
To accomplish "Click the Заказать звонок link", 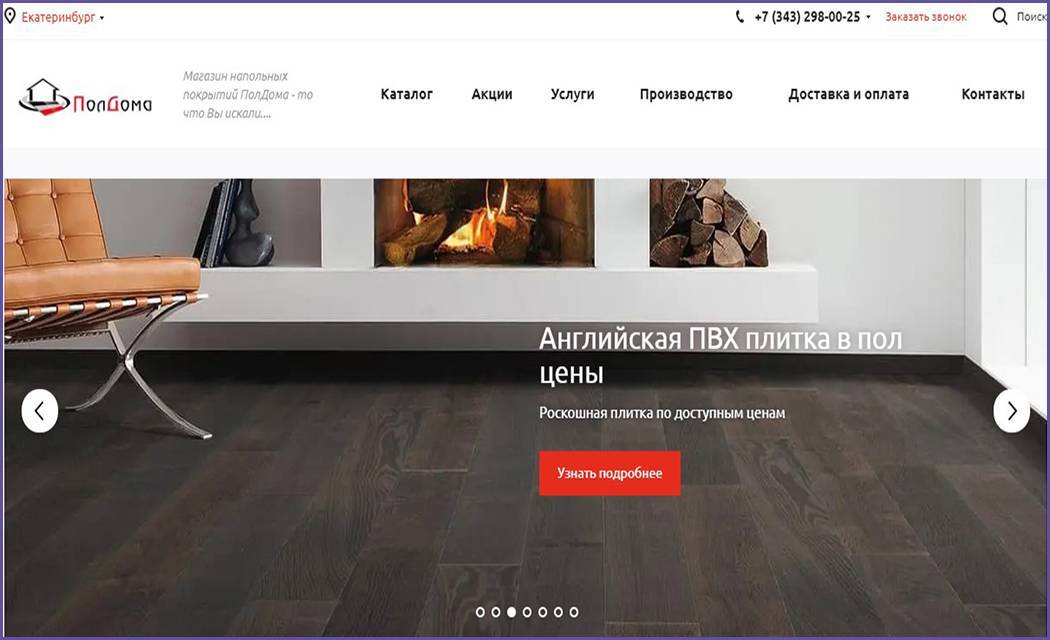I will tap(926, 17).
